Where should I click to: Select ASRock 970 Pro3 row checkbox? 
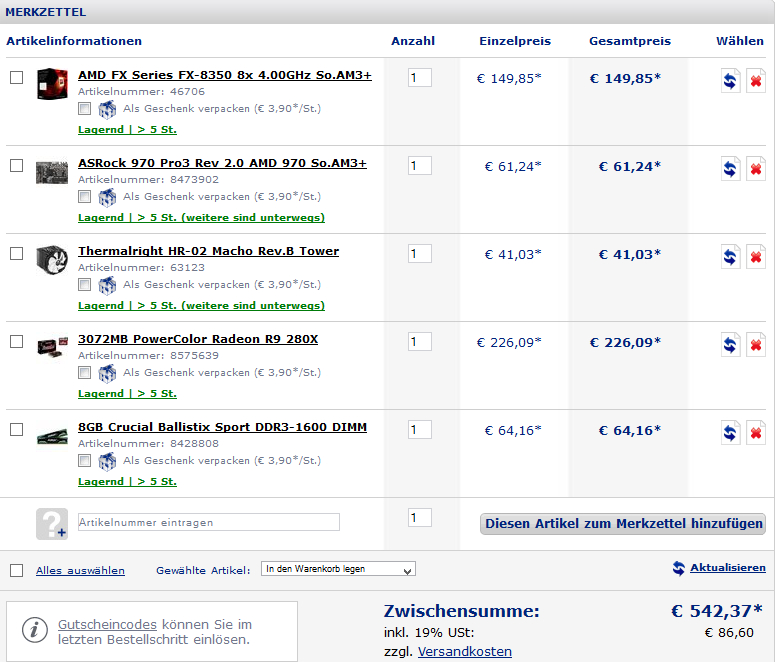(x=16, y=166)
